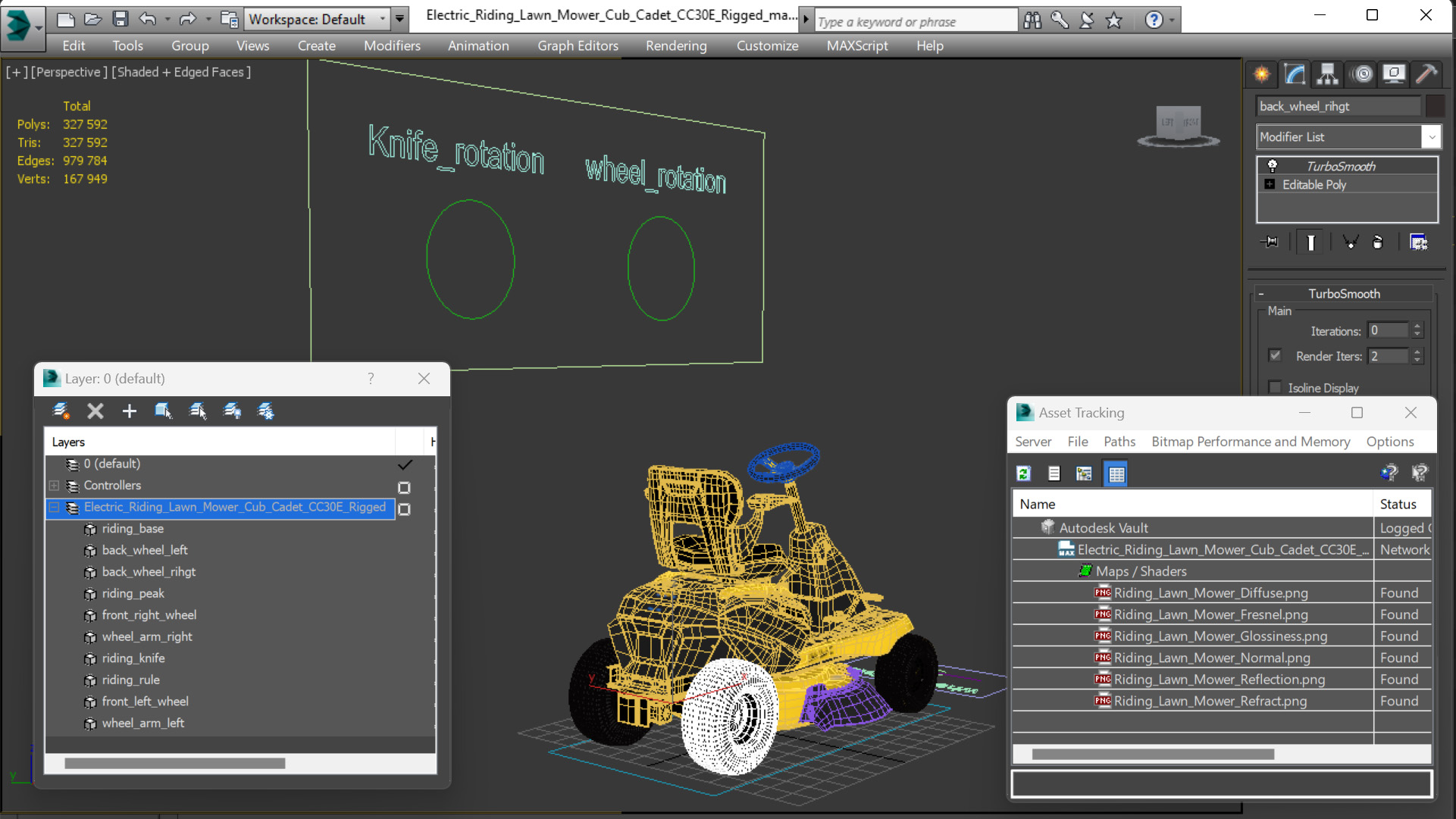Toggle the Render Iters checkbox
Viewport: 1456px width, 819px height.
1275,355
